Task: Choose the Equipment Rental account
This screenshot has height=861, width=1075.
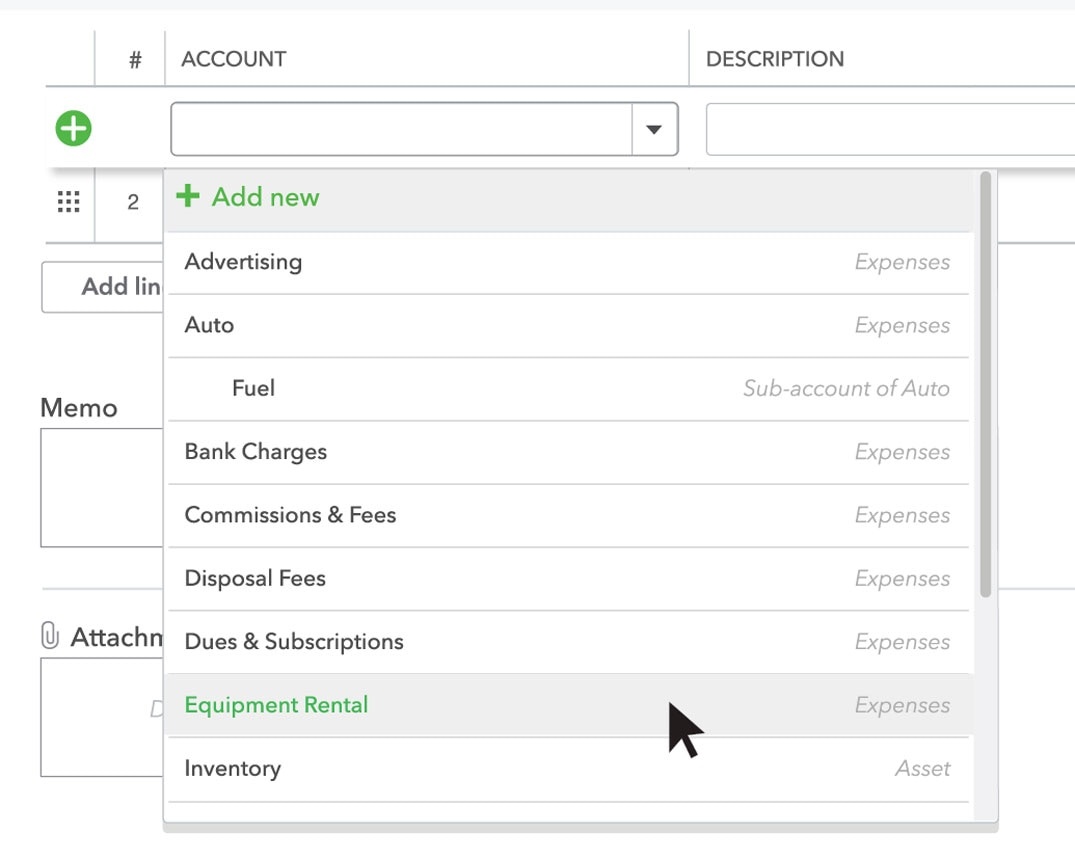Action: (568, 705)
